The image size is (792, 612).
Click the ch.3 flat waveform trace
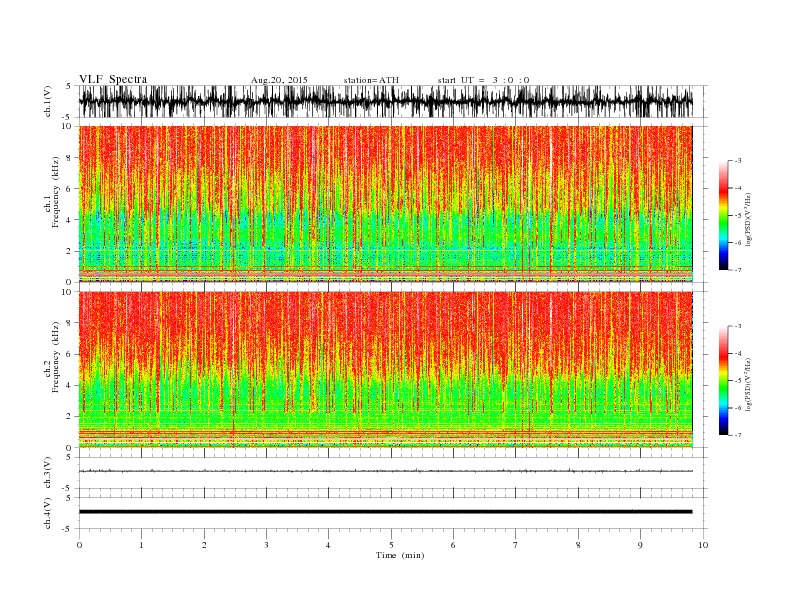385,471
